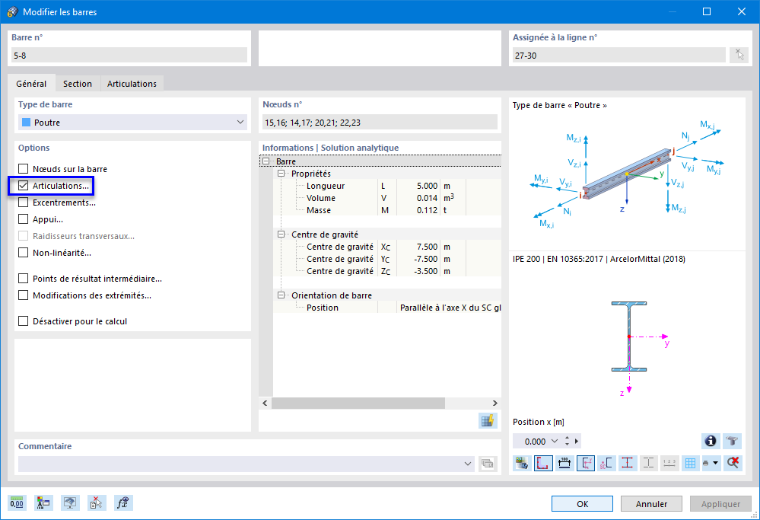The width and height of the screenshot is (760, 520).
Task: Click the color-coded object settings icon at bottom left
Action: (43, 503)
